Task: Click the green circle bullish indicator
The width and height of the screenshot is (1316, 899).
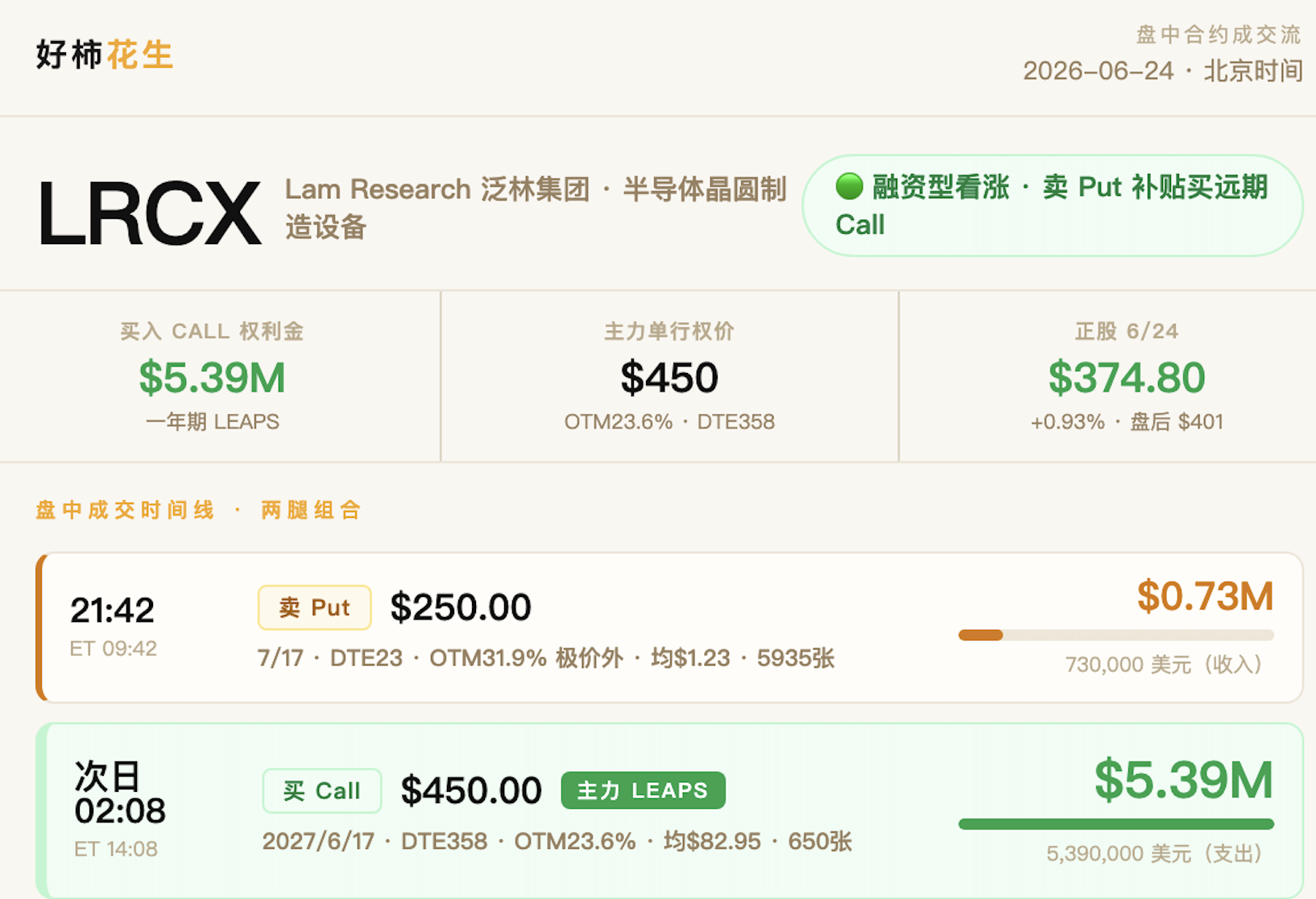Action: [849, 186]
